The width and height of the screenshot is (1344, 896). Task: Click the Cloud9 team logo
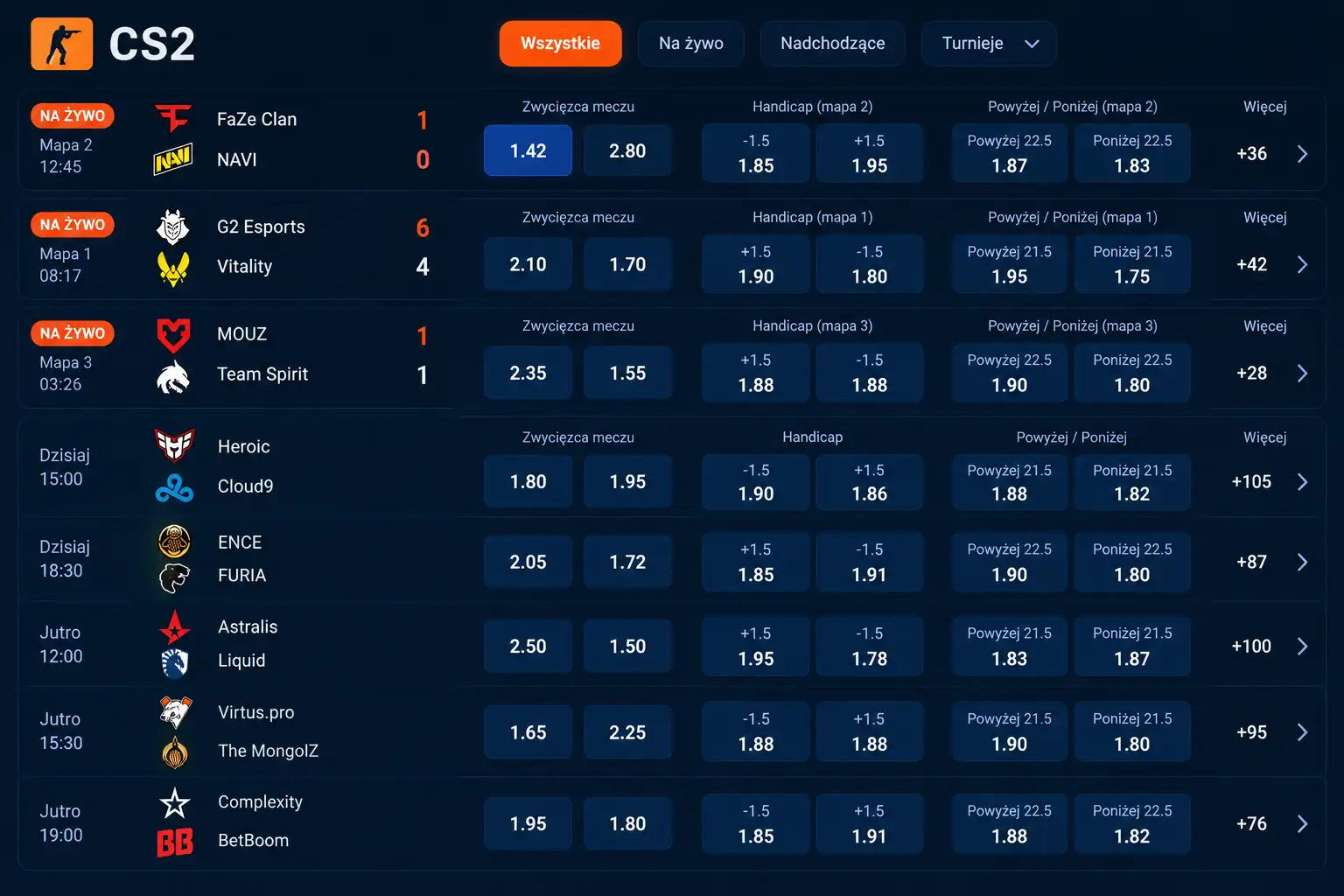coord(174,487)
